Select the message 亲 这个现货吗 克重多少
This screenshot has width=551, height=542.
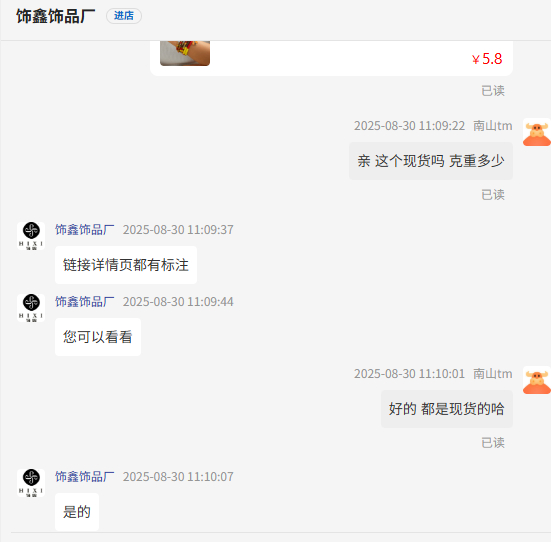tap(431, 161)
